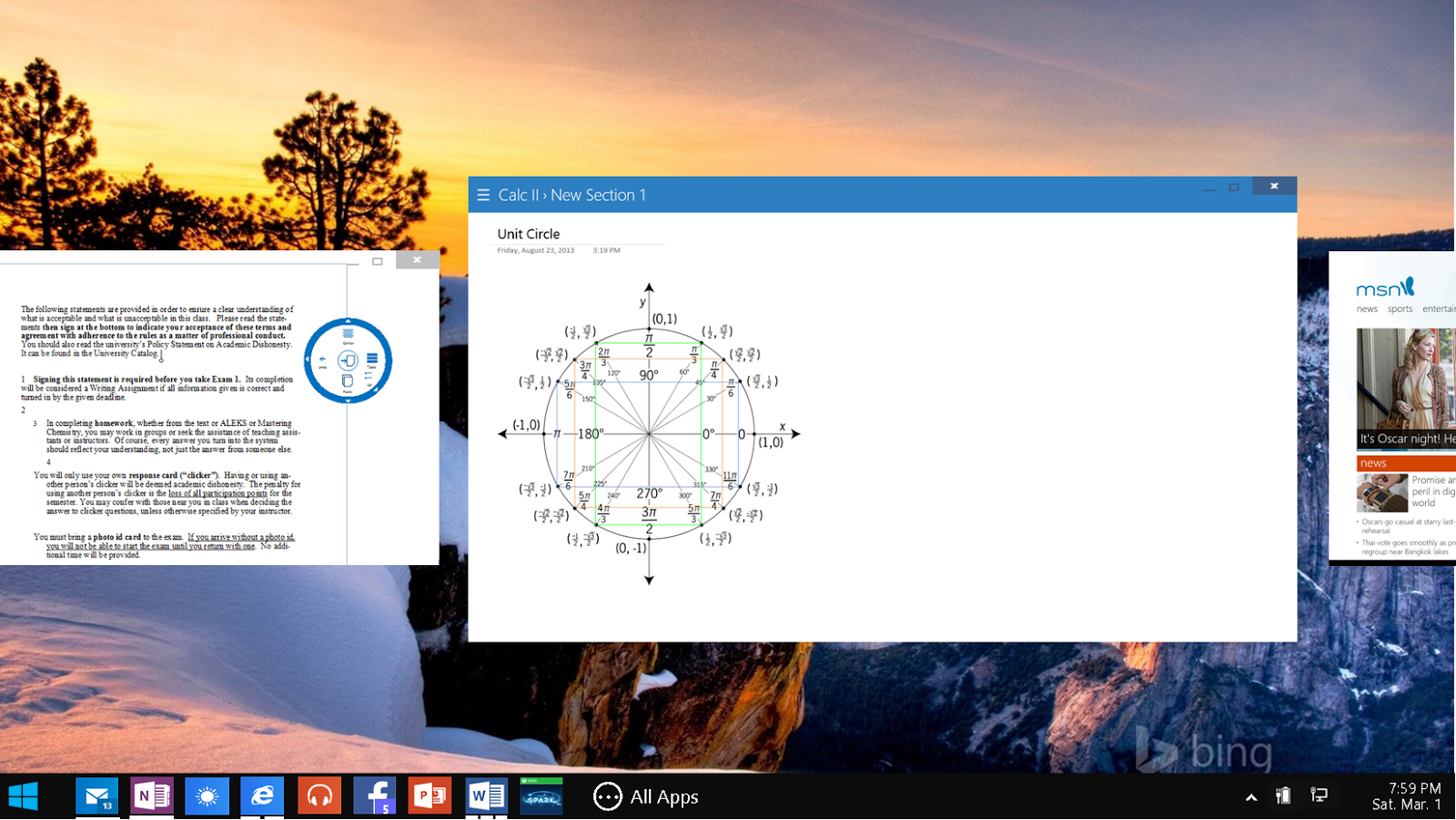Expand the radial menu top arrow
This screenshot has height=820, width=1456.
click(348, 321)
